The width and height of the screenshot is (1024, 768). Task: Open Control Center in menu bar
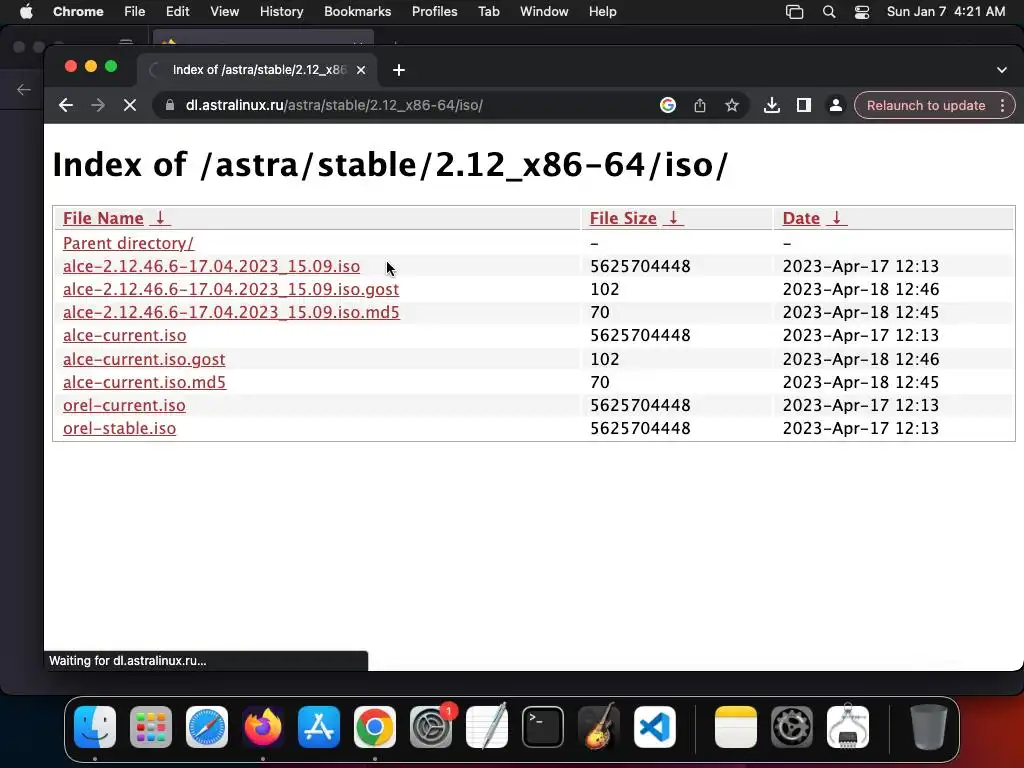click(x=862, y=12)
